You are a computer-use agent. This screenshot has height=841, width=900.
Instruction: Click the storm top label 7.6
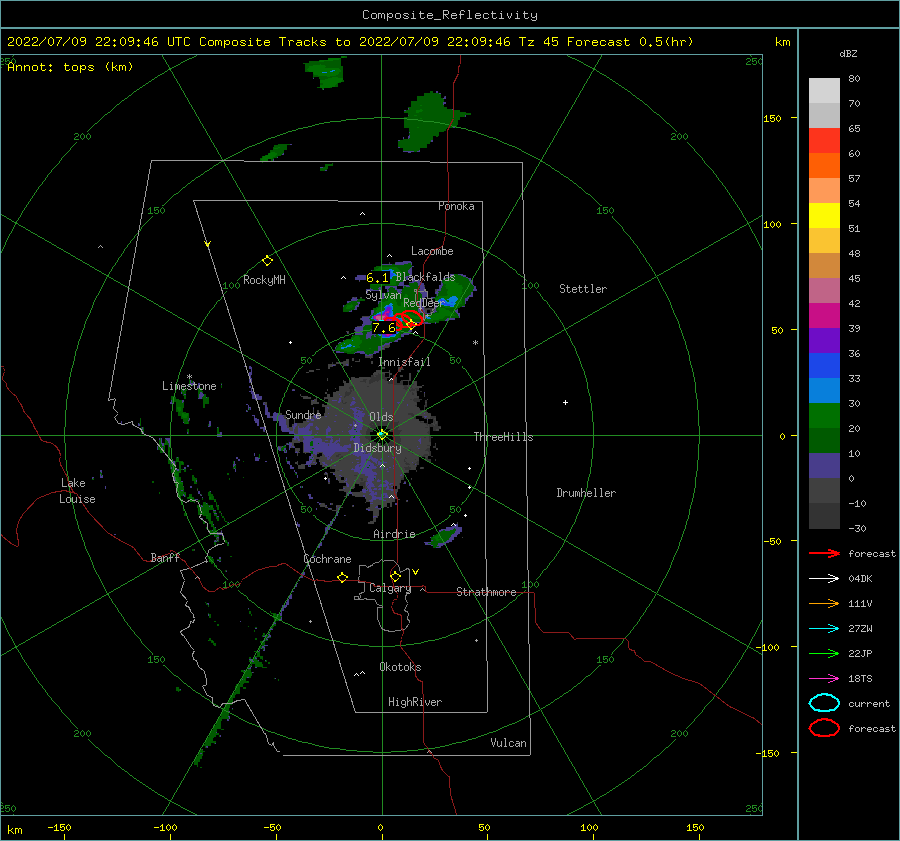383,328
